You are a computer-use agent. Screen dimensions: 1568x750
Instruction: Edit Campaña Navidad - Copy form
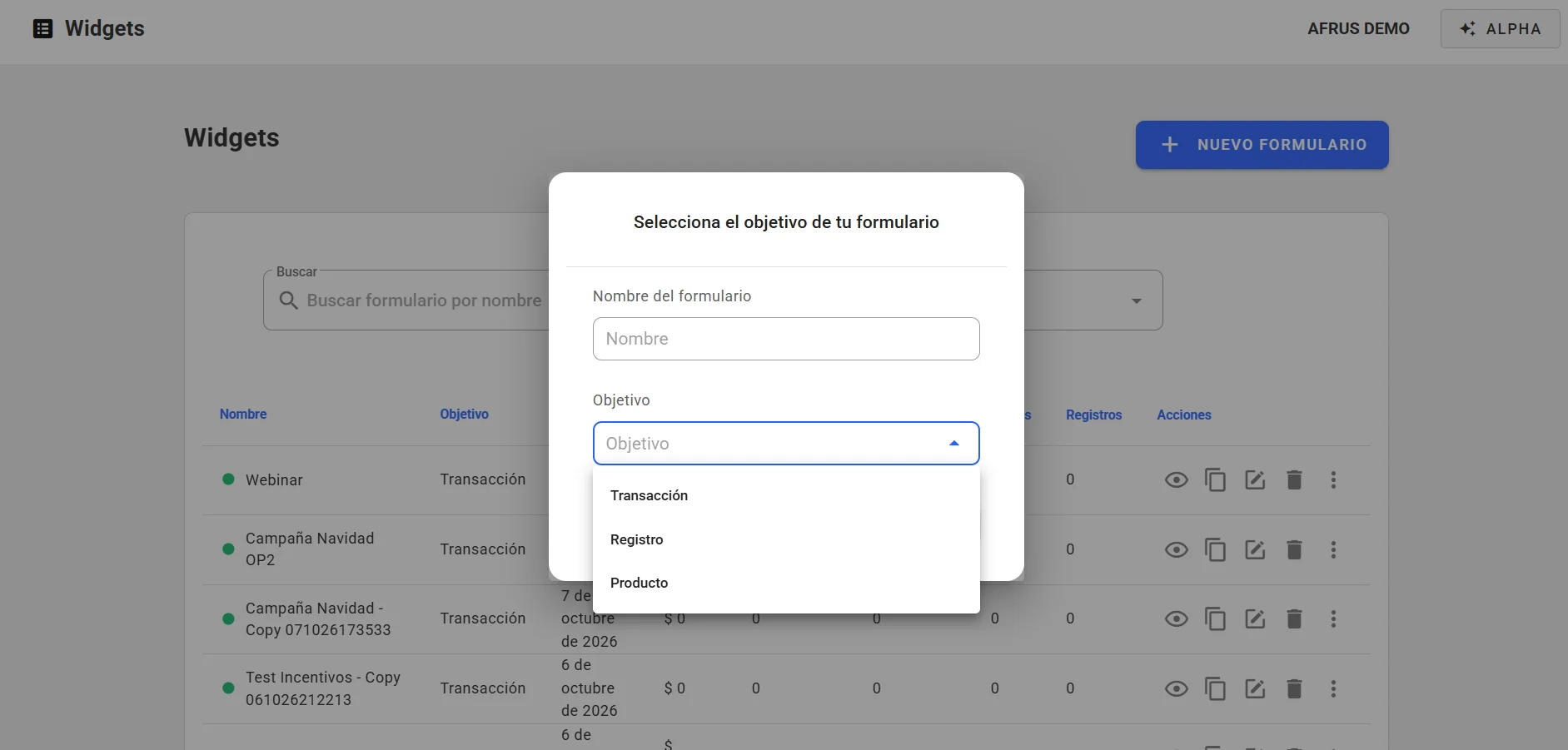tap(1255, 618)
